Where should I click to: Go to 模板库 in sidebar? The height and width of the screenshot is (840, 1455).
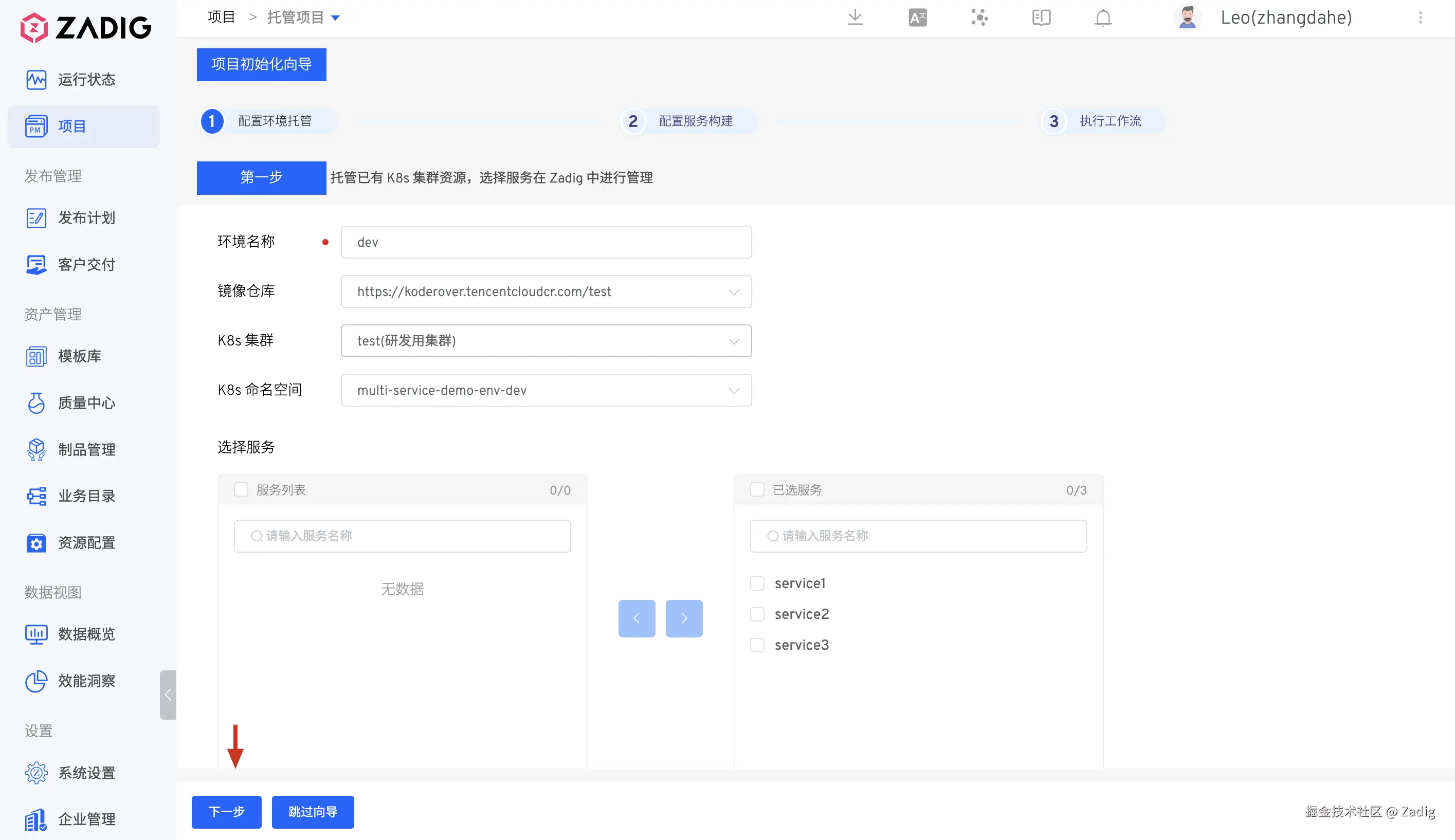79,356
